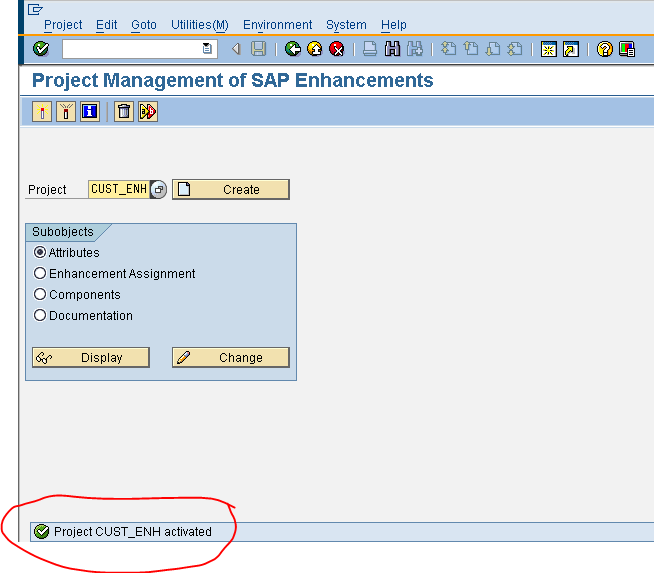The width and height of the screenshot is (654, 573).
Task: Select the Enhancement Assignment radio button
Action: point(40,274)
